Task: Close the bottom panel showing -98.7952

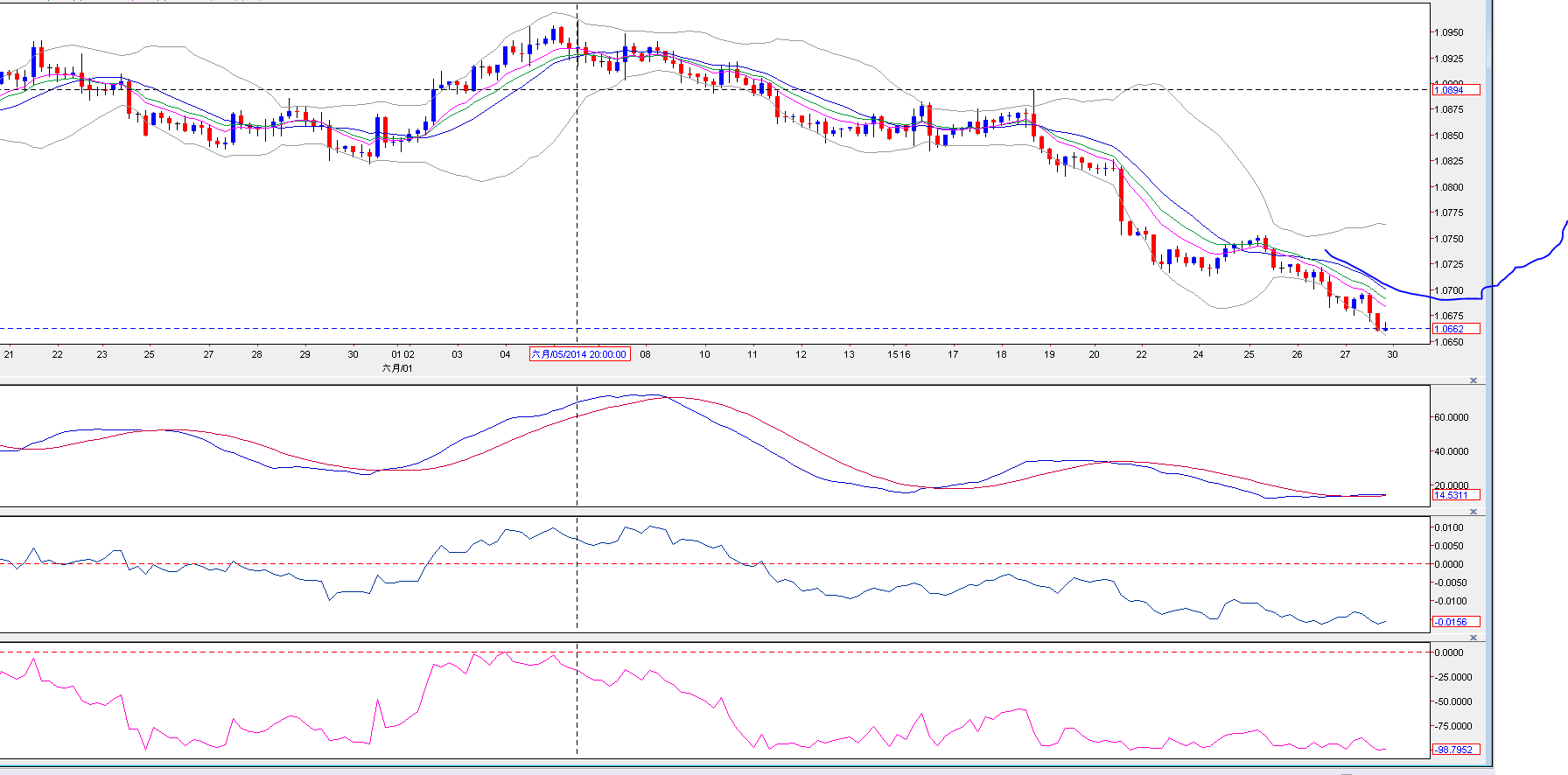Action: pos(1473,638)
